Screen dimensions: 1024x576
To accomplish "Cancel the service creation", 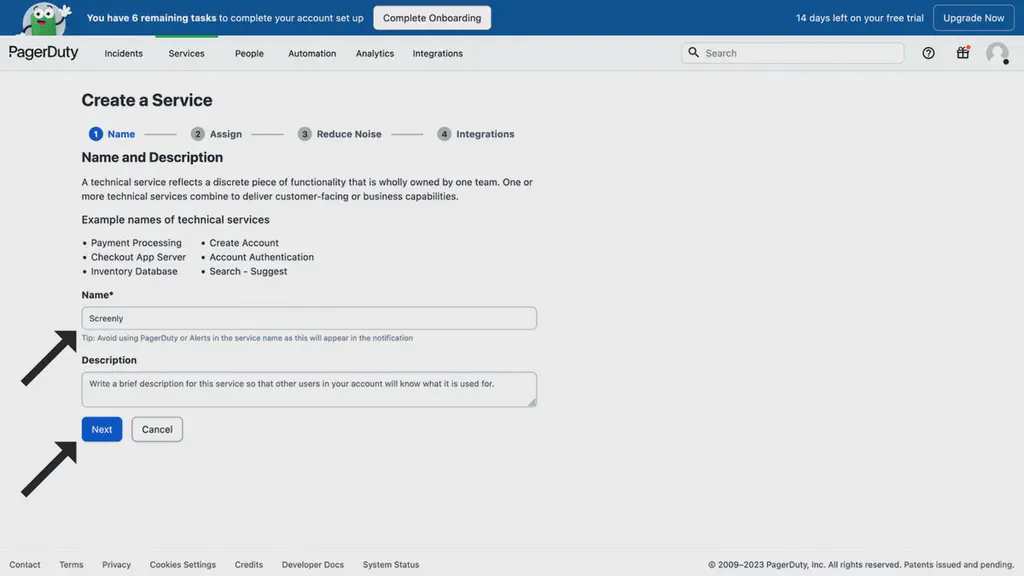I will point(156,429).
